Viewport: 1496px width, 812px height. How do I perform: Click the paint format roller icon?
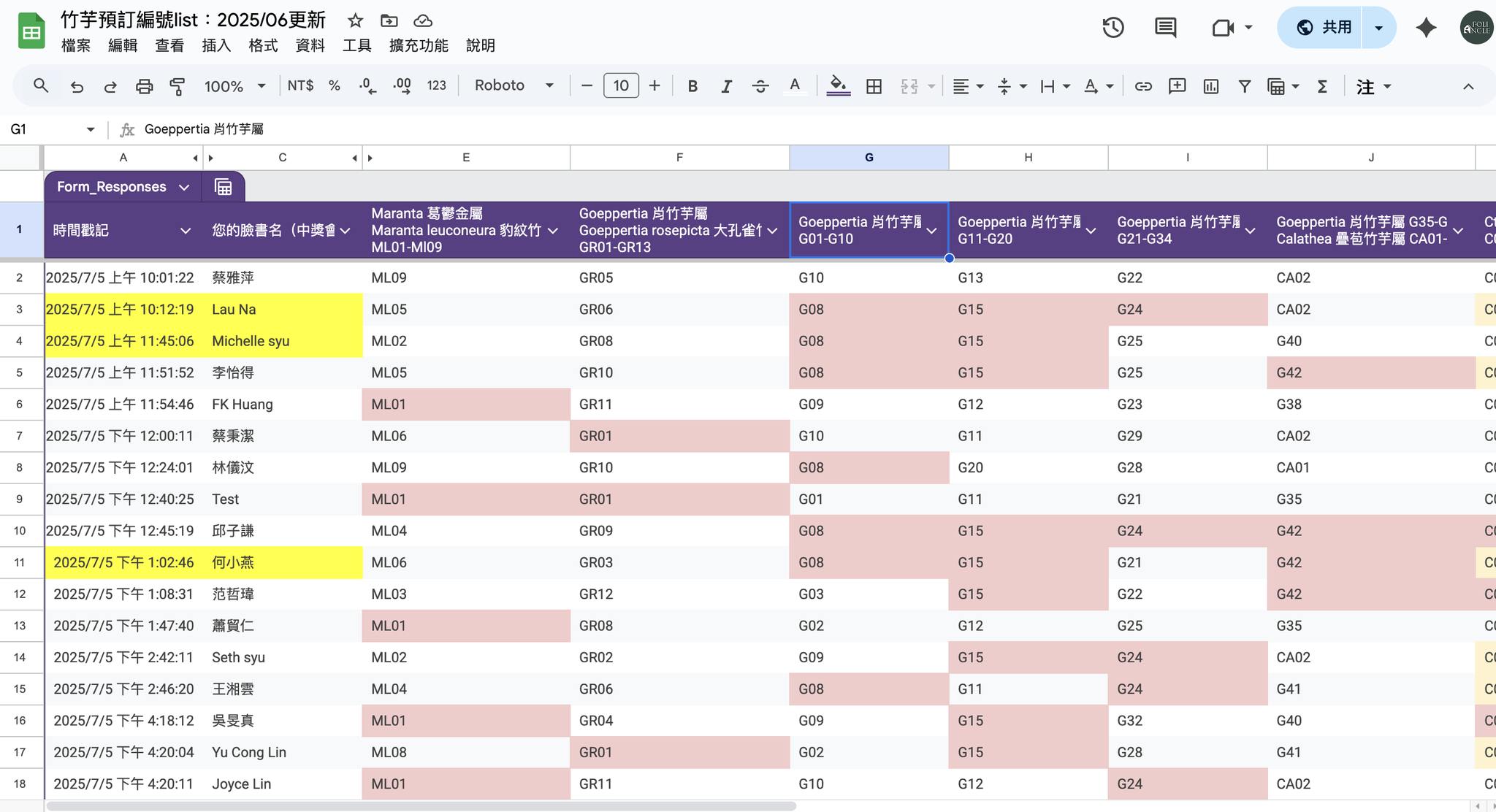tap(178, 86)
